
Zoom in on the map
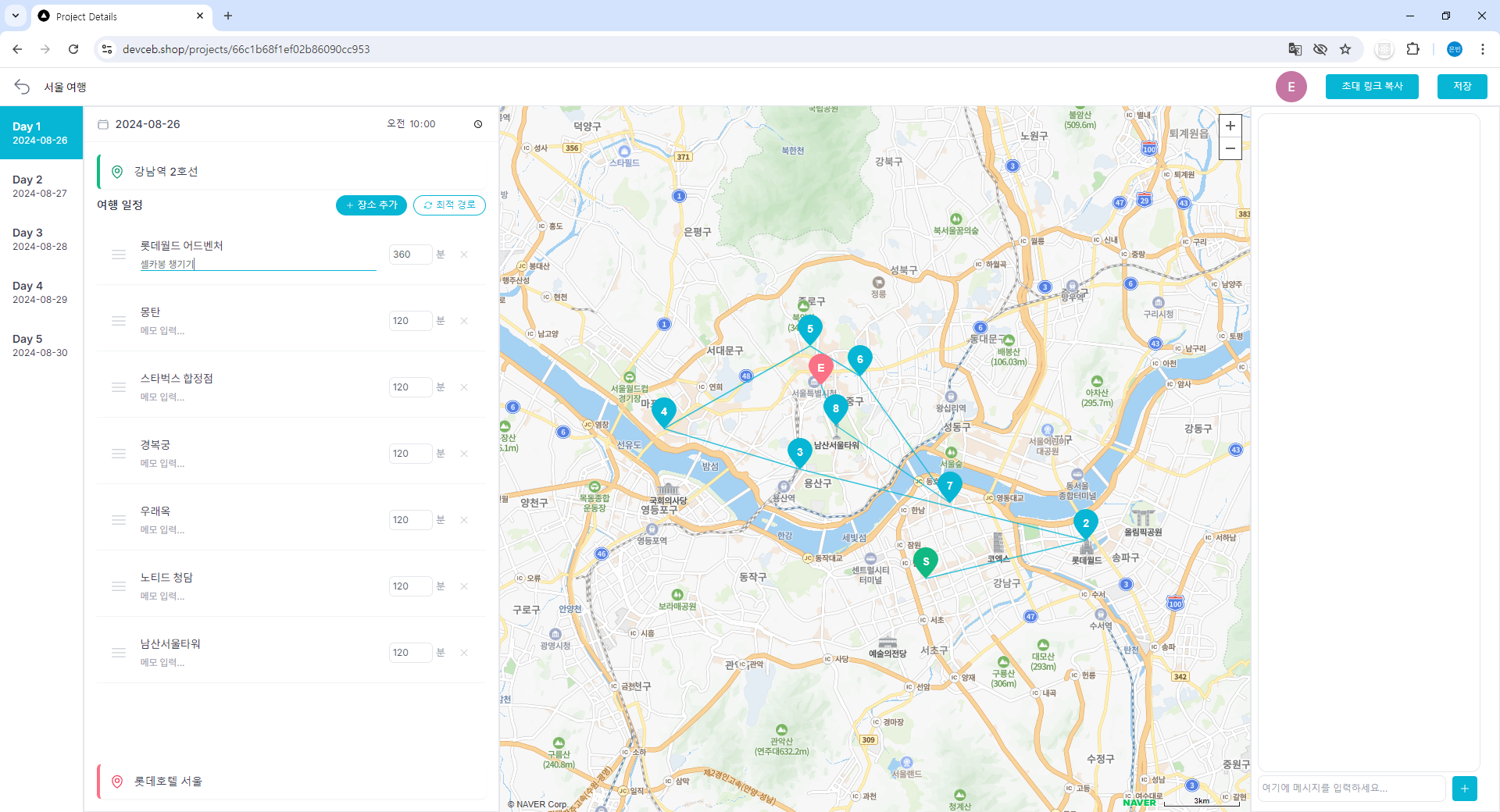click(x=1230, y=126)
